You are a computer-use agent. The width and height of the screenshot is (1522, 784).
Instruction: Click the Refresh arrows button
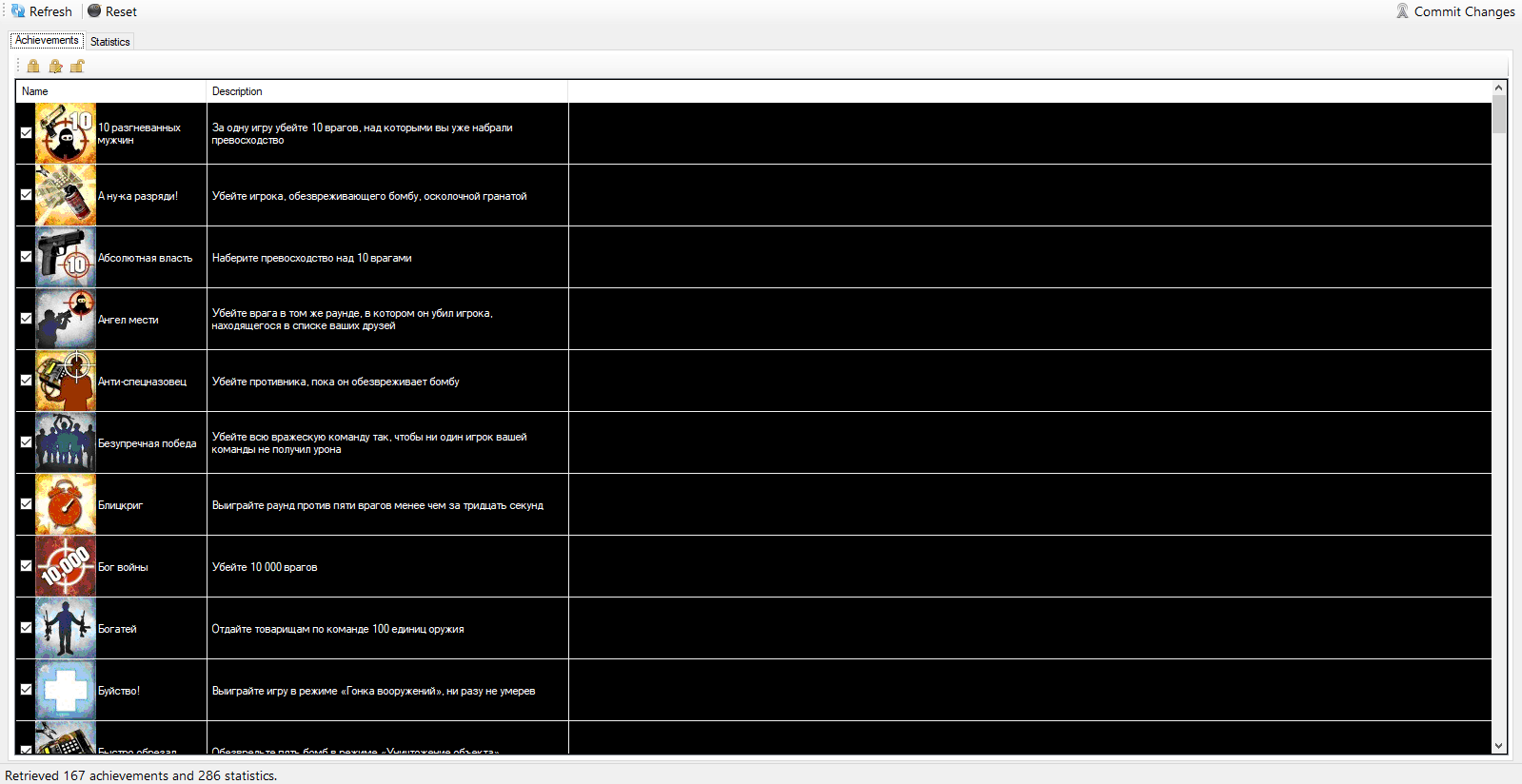(42, 11)
